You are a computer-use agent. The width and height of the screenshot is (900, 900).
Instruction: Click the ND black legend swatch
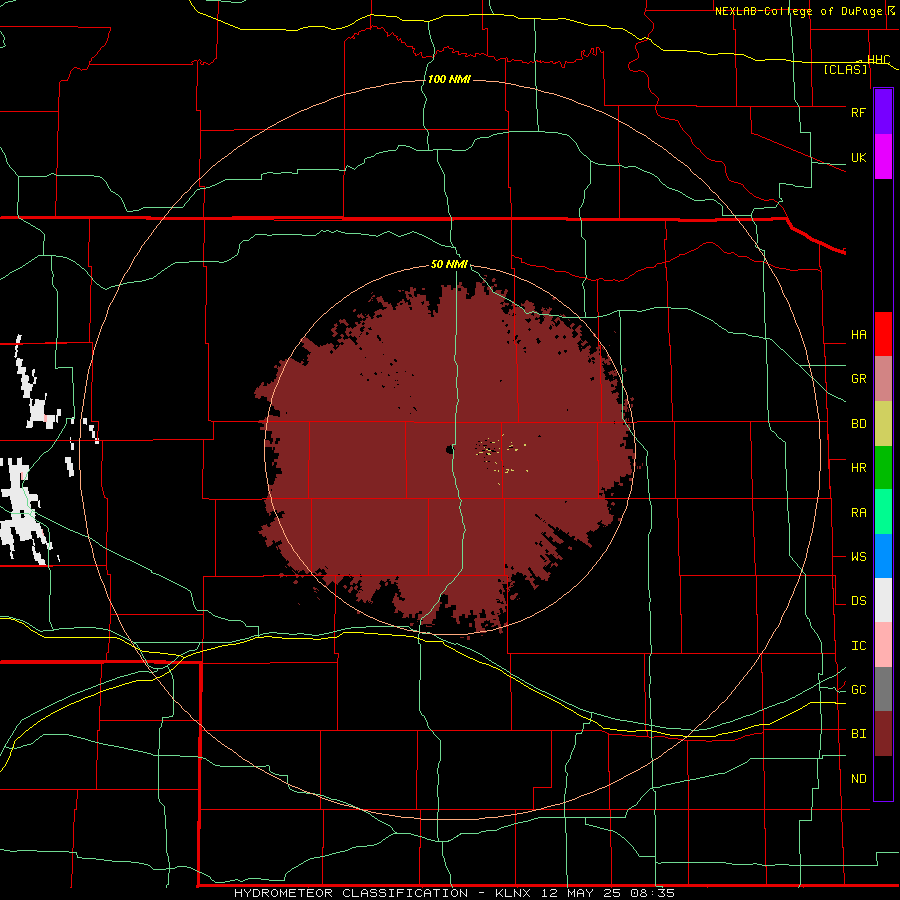tap(883, 778)
